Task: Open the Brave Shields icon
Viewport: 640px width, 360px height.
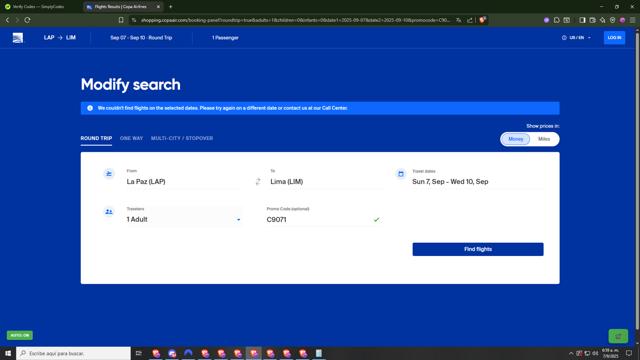Action: pyautogui.click(x=482, y=20)
